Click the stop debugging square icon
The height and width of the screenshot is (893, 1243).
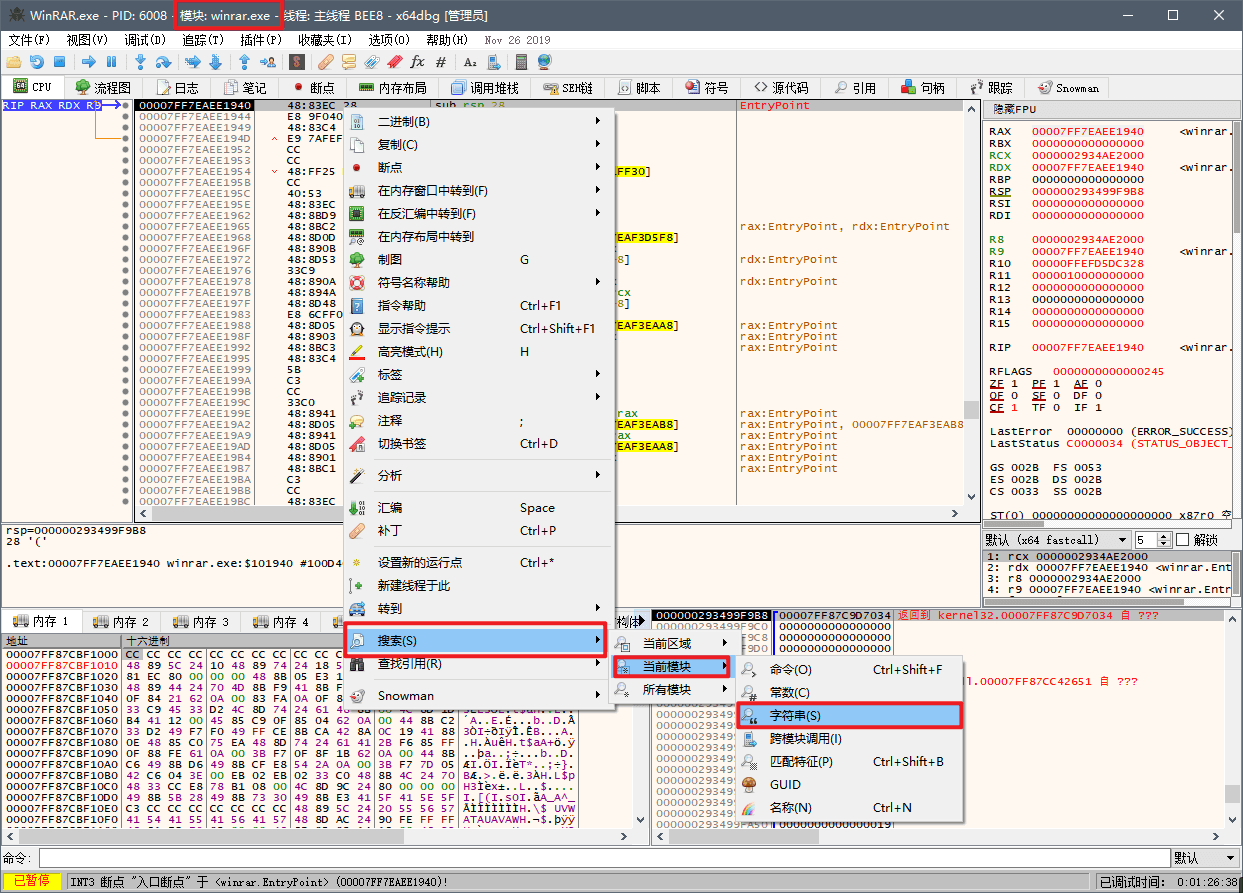pyautogui.click(x=59, y=61)
